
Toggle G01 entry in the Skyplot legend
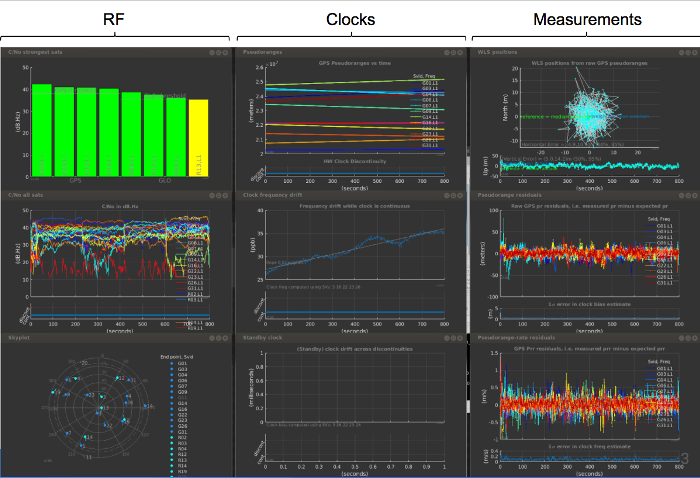(181, 362)
